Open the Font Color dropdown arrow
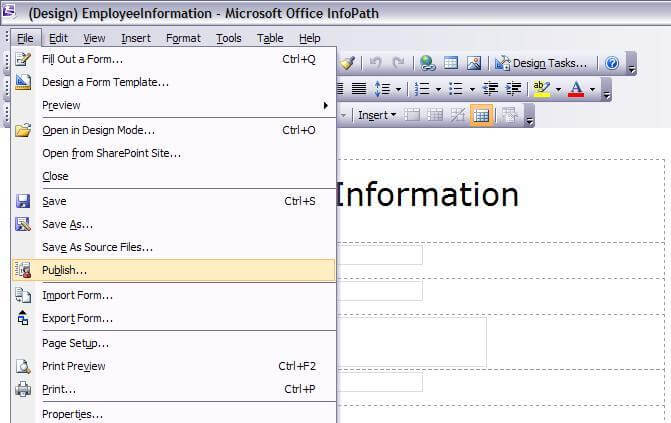 click(592, 89)
